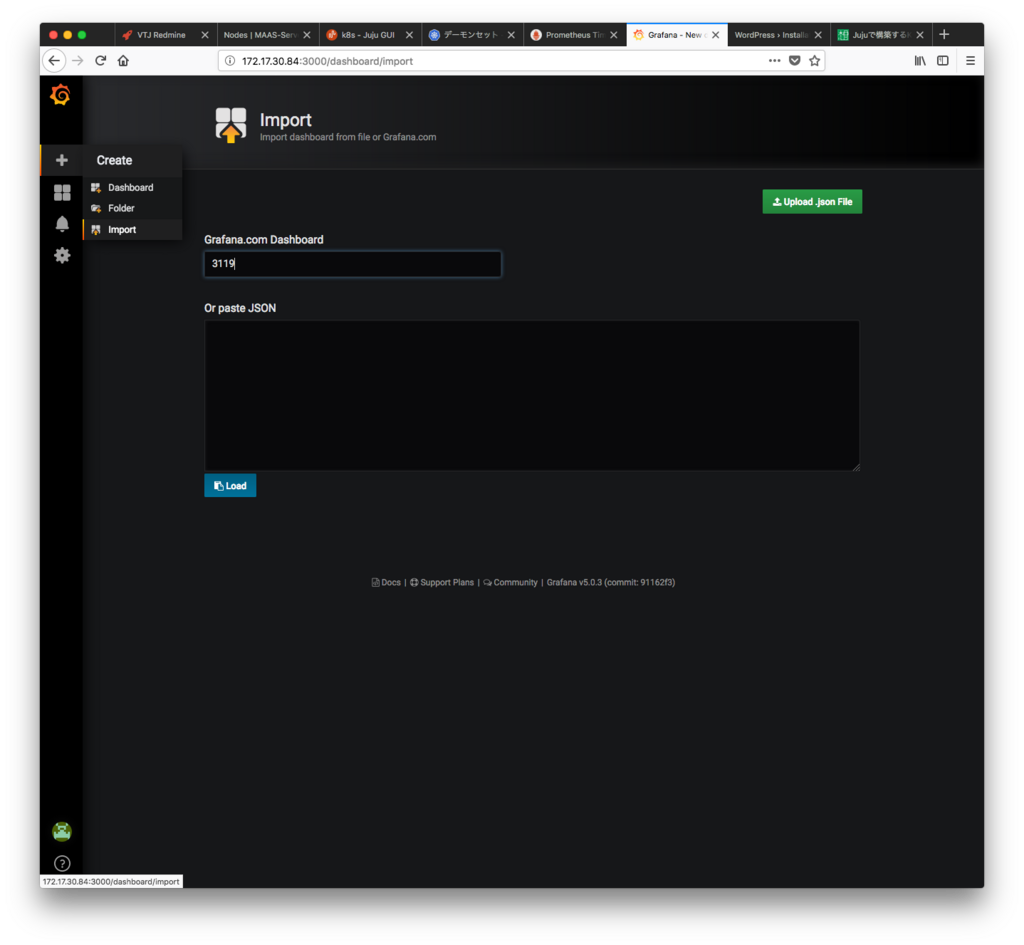
Task: Click the Pocket save icon
Action: tap(794, 61)
